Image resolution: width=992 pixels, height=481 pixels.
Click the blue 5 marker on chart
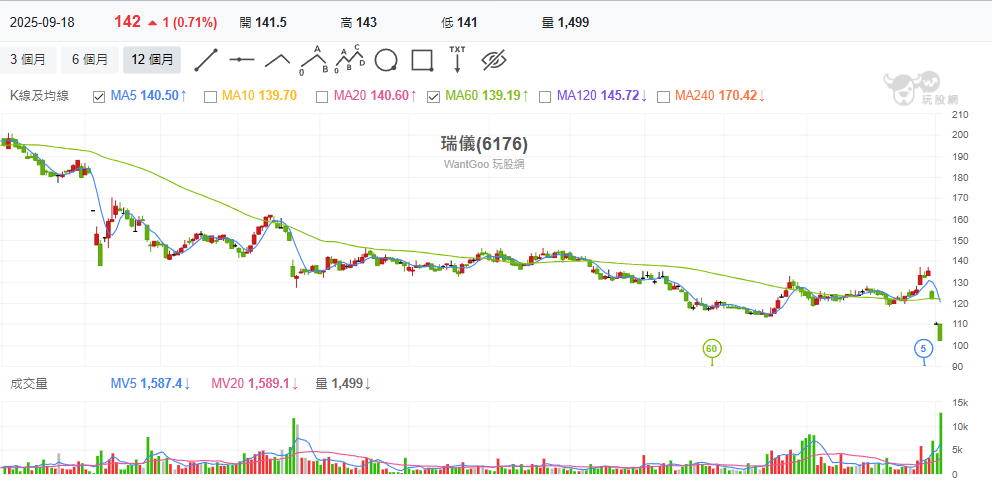point(924,348)
